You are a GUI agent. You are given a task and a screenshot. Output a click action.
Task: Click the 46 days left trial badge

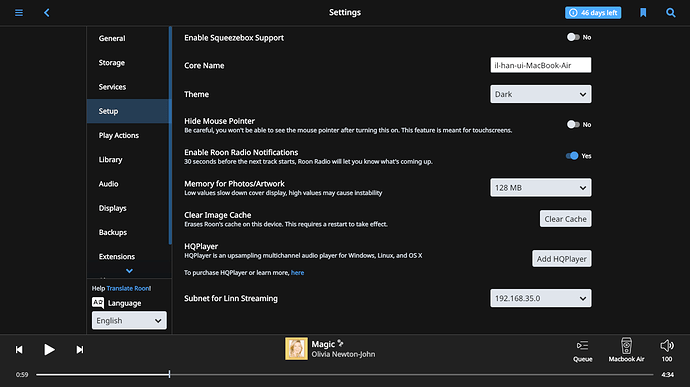tap(593, 13)
